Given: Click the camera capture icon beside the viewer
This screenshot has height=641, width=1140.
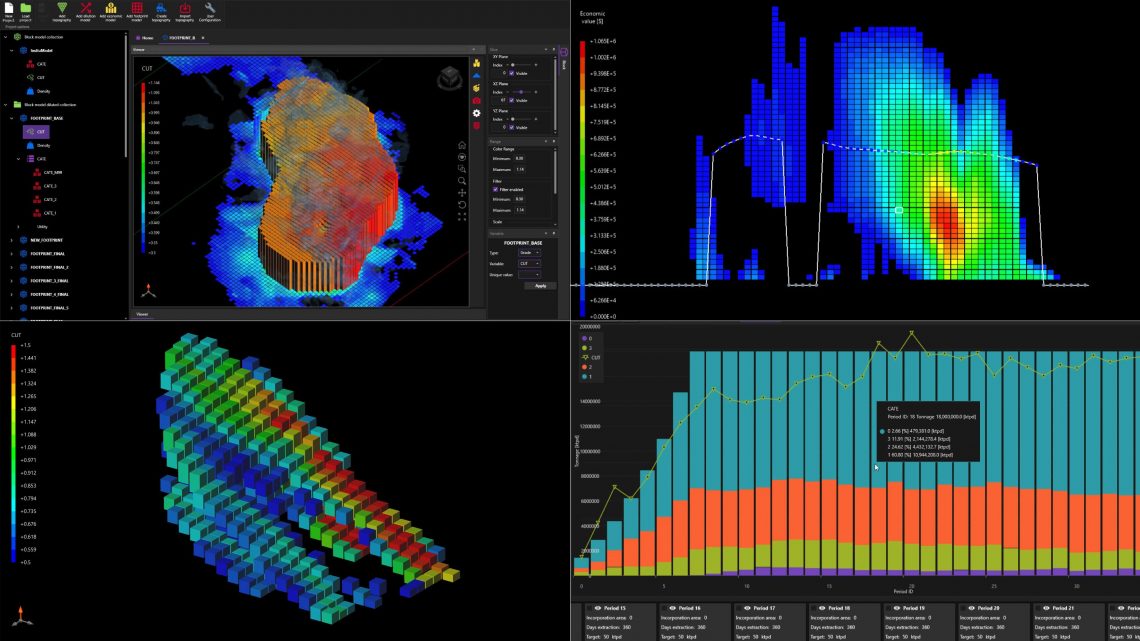Looking at the screenshot, I should tap(477, 100).
